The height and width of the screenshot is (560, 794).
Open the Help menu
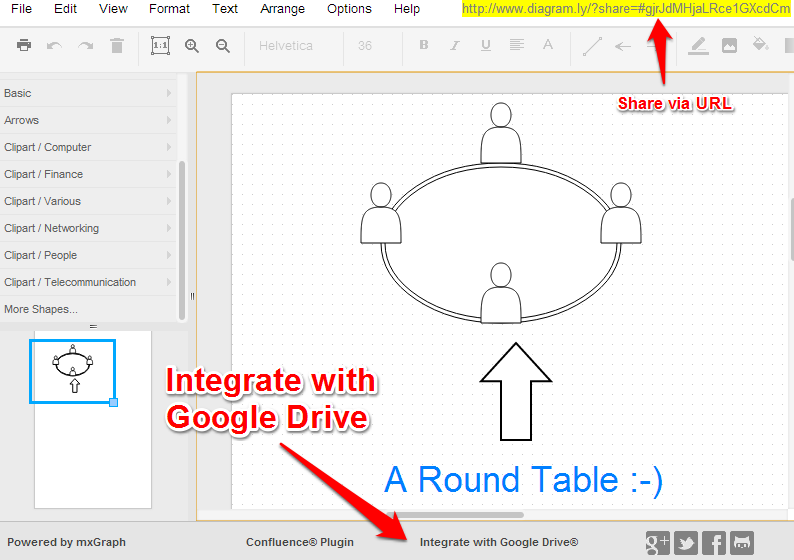point(407,9)
